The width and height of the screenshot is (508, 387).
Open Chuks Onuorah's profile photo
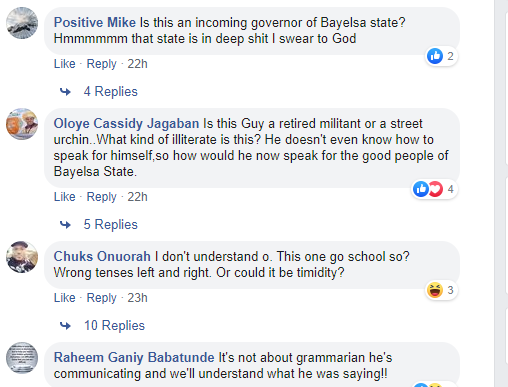(22, 257)
